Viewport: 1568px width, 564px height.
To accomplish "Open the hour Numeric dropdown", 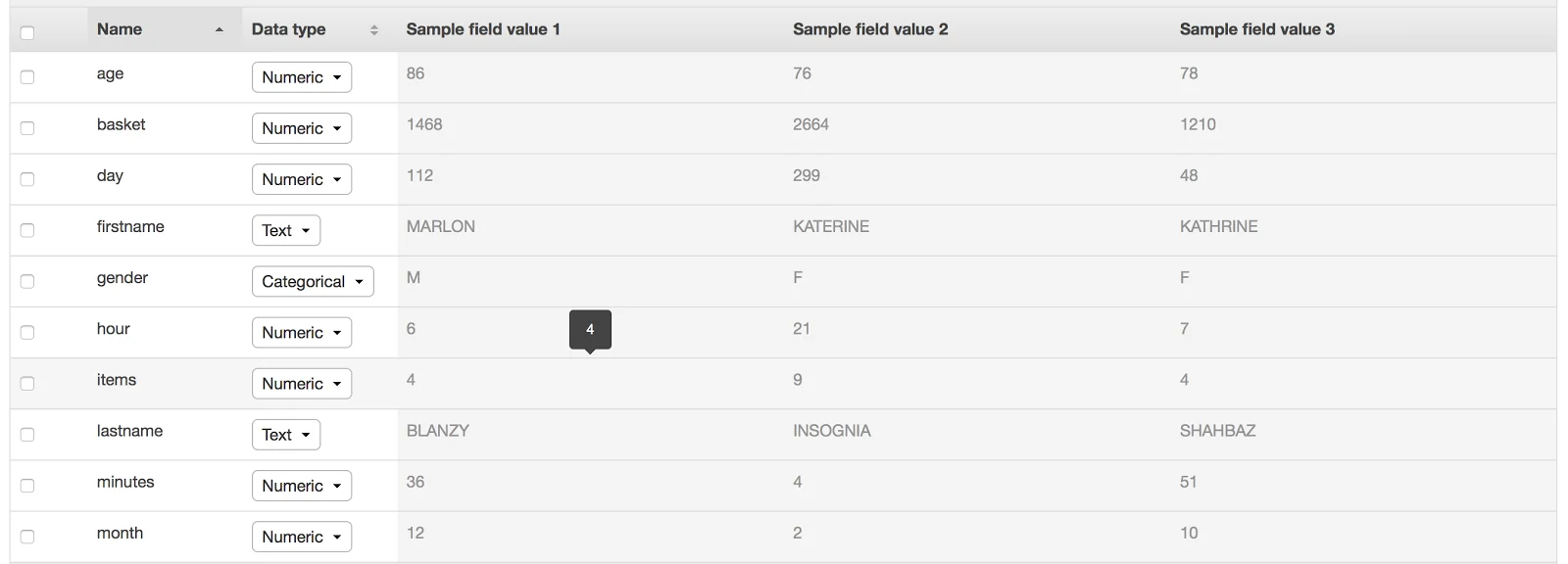I will click(302, 332).
